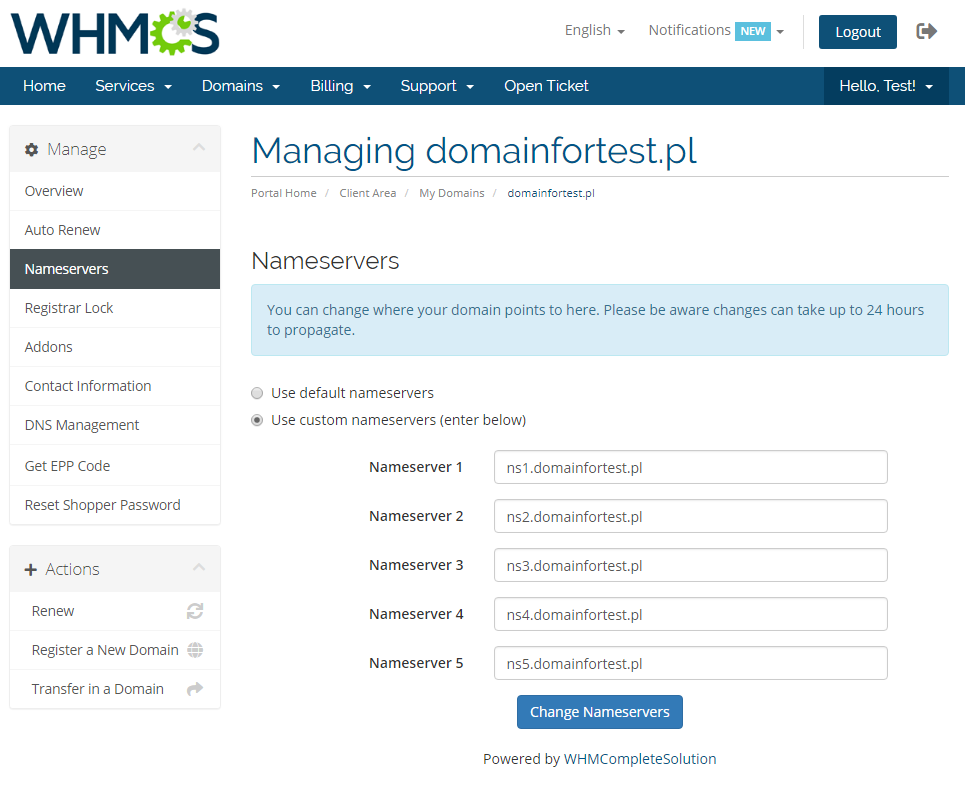This screenshot has height=804, width=965.
Task: Open the Notifications dropdown
Action: click(716, 31)
